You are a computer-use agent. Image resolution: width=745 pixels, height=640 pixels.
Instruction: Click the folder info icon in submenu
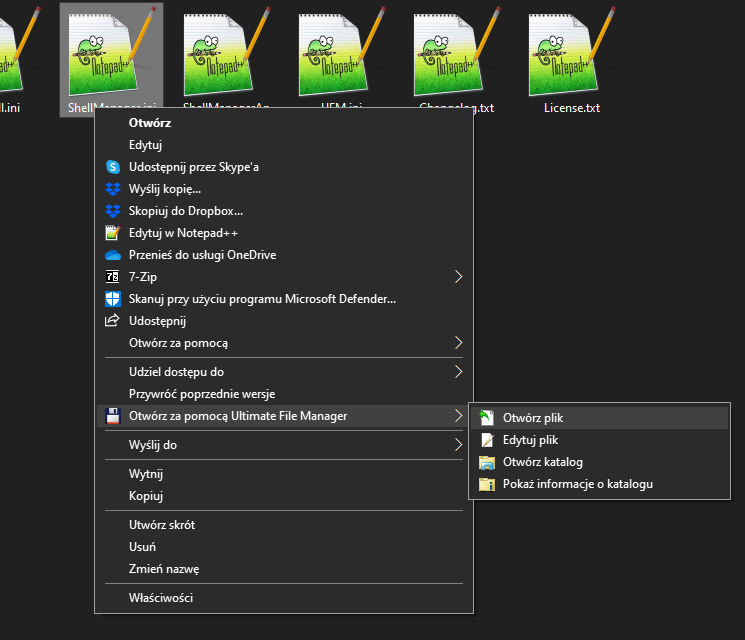[x=487, y=484]
